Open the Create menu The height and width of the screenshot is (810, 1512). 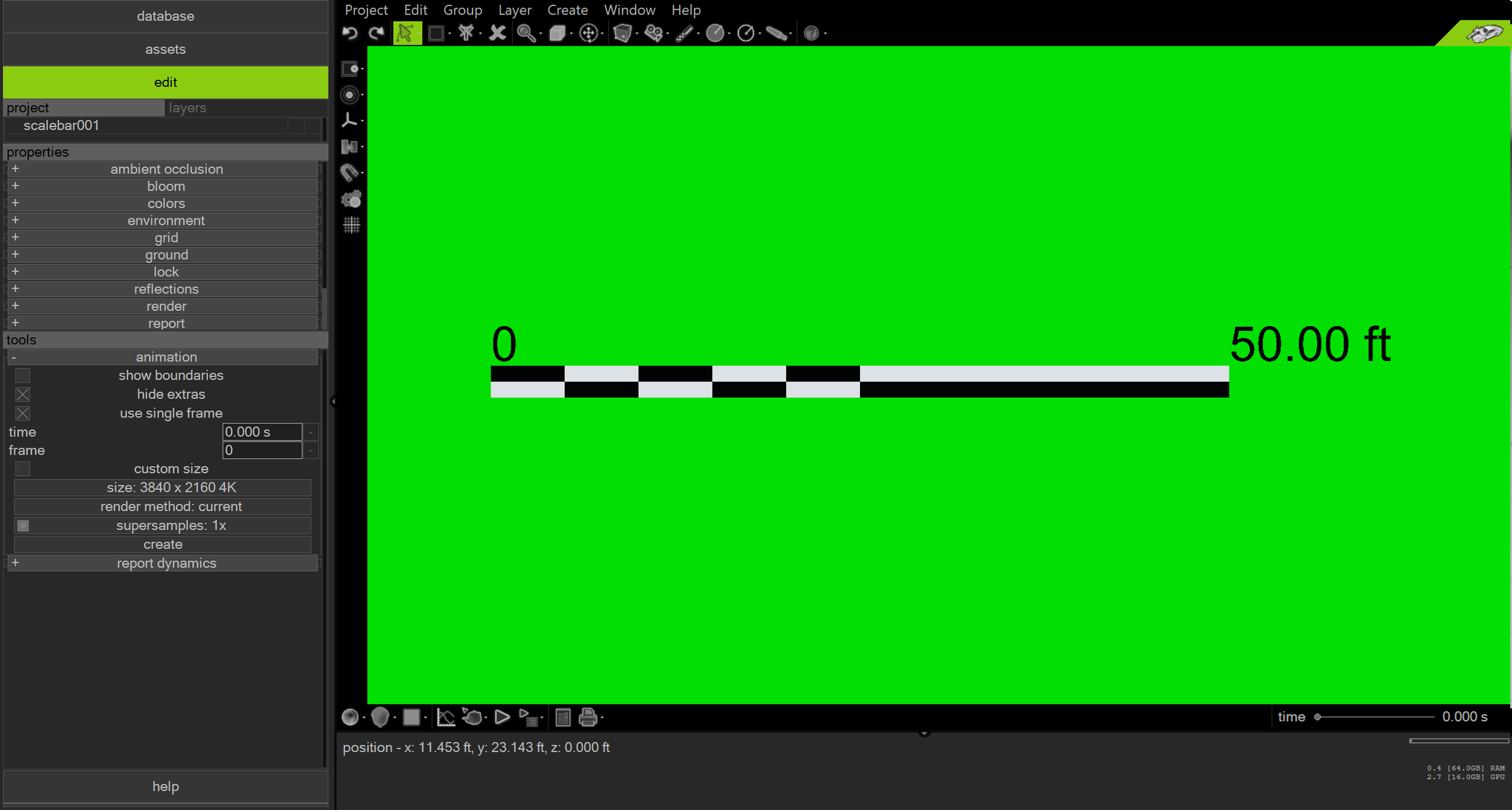(x=567, y=10)
